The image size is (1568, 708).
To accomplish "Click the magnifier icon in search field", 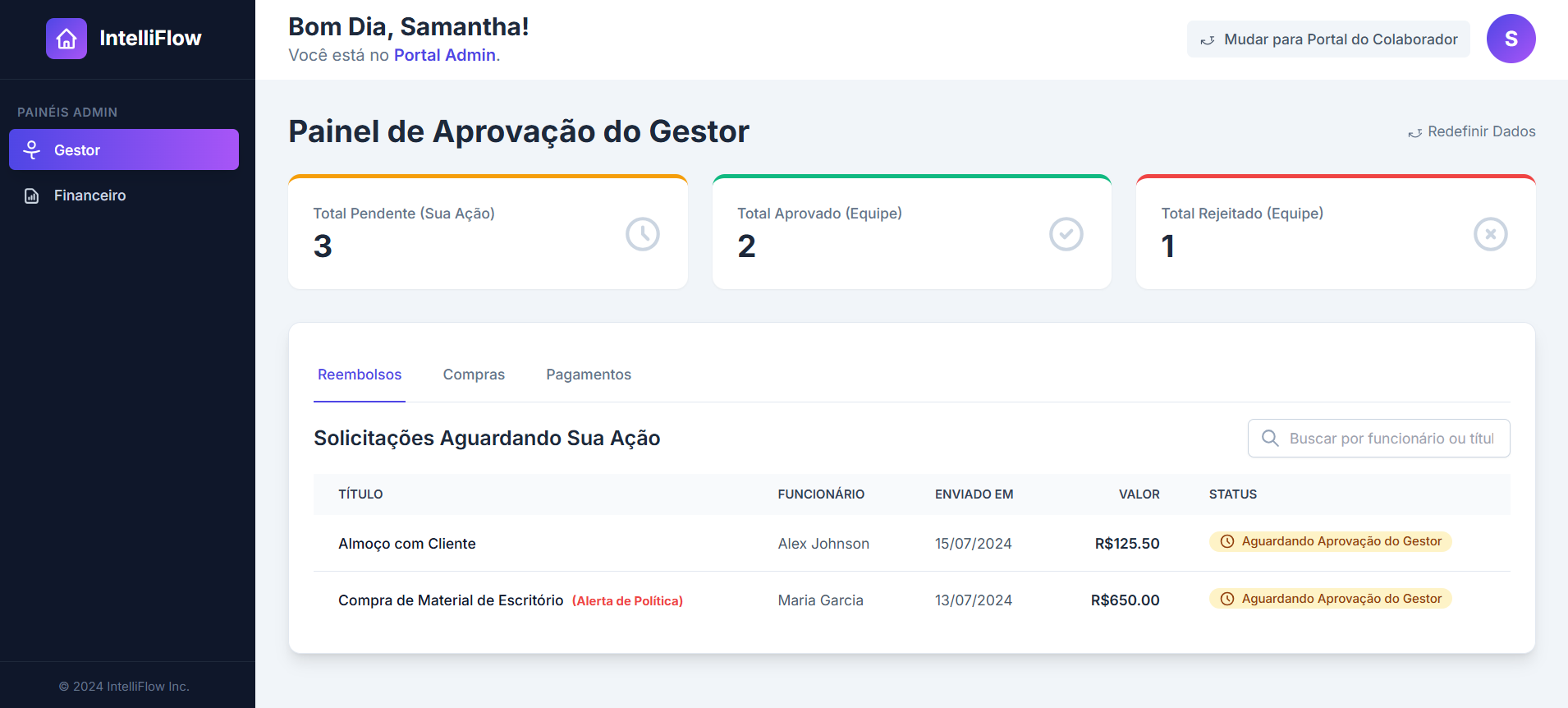I will click(x=1270, y=438).
